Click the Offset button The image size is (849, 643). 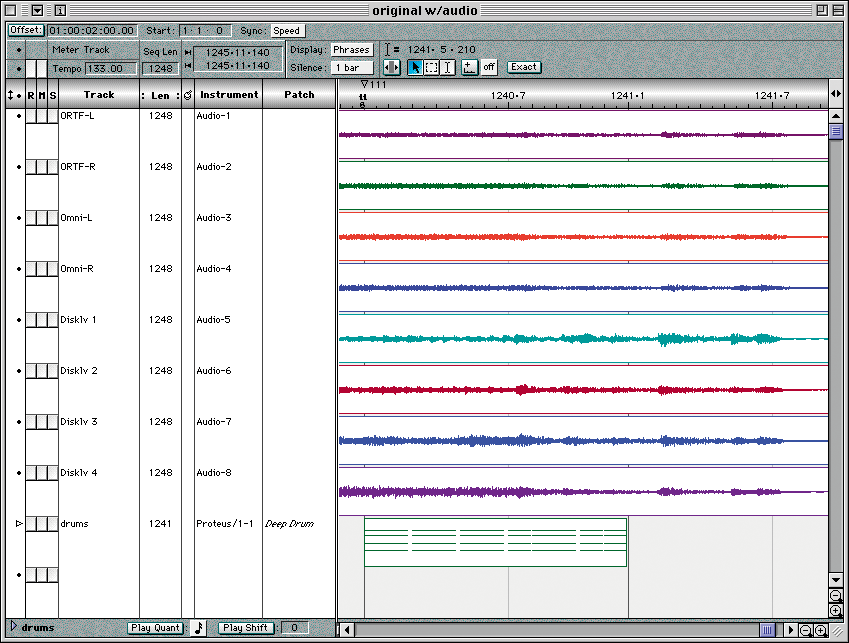click(x=25, y=30)
